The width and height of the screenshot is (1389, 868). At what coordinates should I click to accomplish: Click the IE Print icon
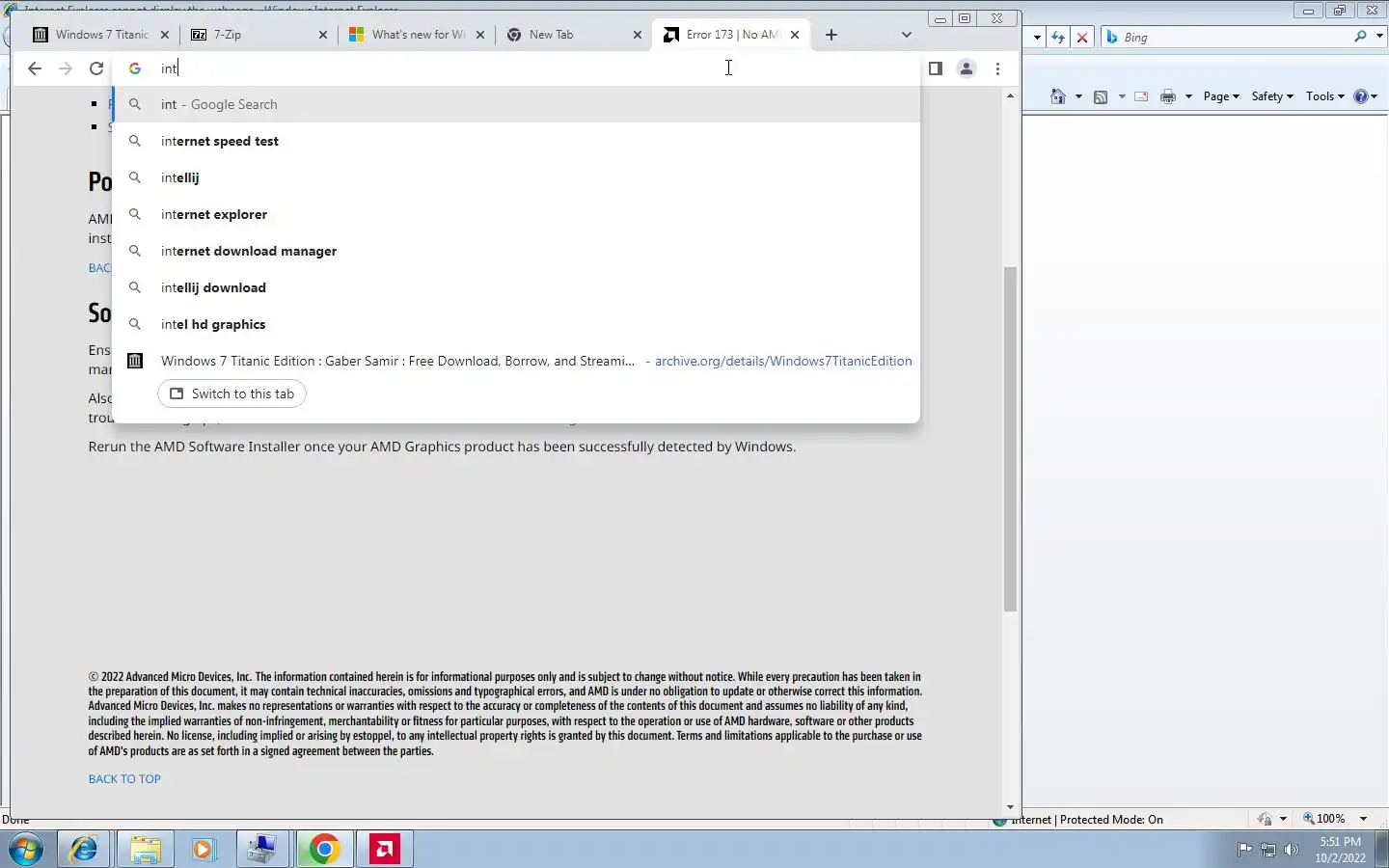(x=1168, y=96)
